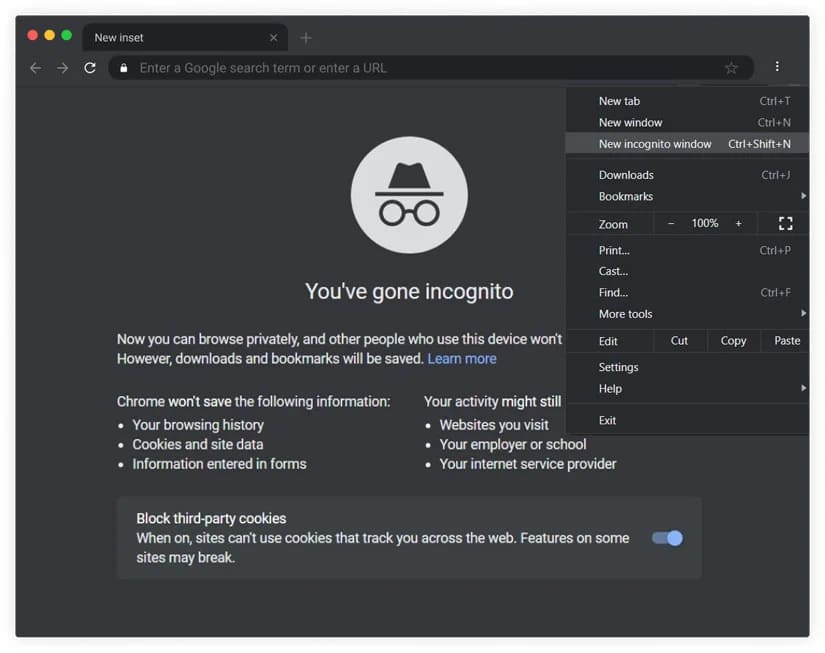Viewport: 825px width, 653px height.
Task: Click the Cut button in Edit row
Action: (679, 341)
